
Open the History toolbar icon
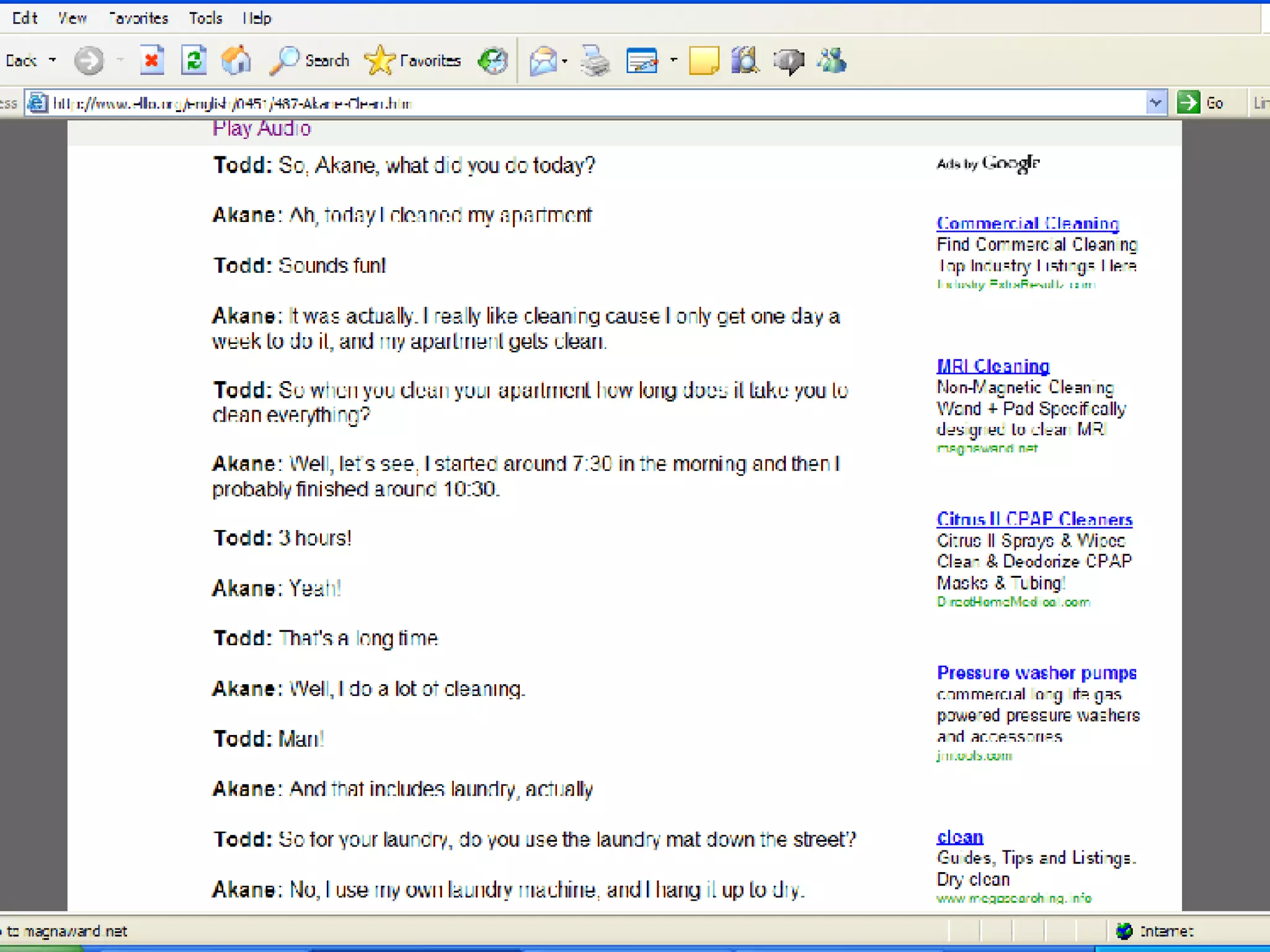click(493, 61)
